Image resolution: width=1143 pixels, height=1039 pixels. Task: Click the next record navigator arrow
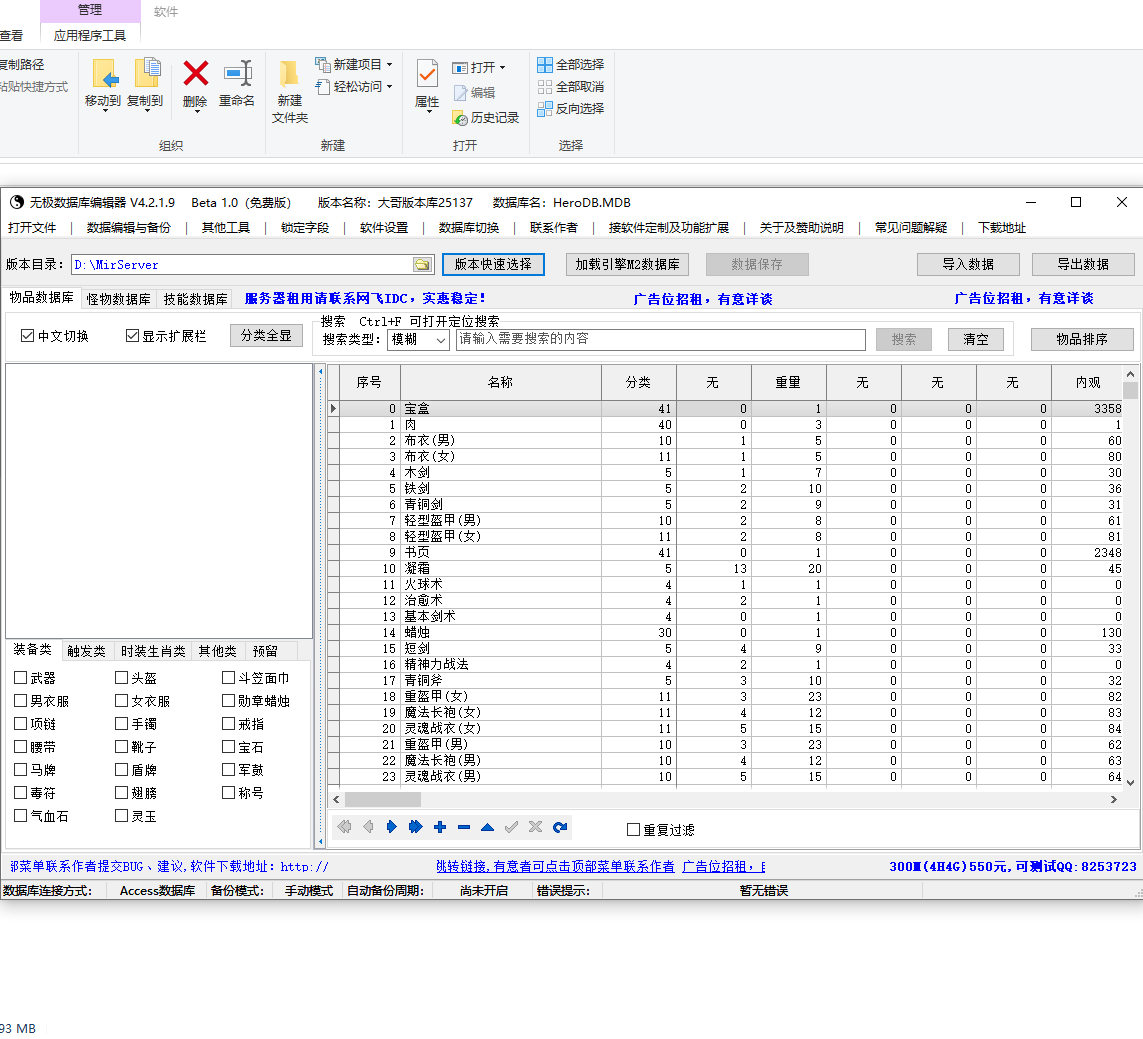391,827
